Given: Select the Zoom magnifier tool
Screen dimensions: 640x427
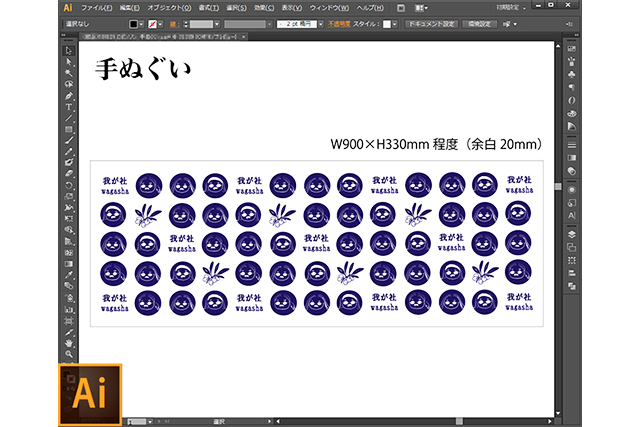Looking at the screenshot, I should [x=69, y=354].
